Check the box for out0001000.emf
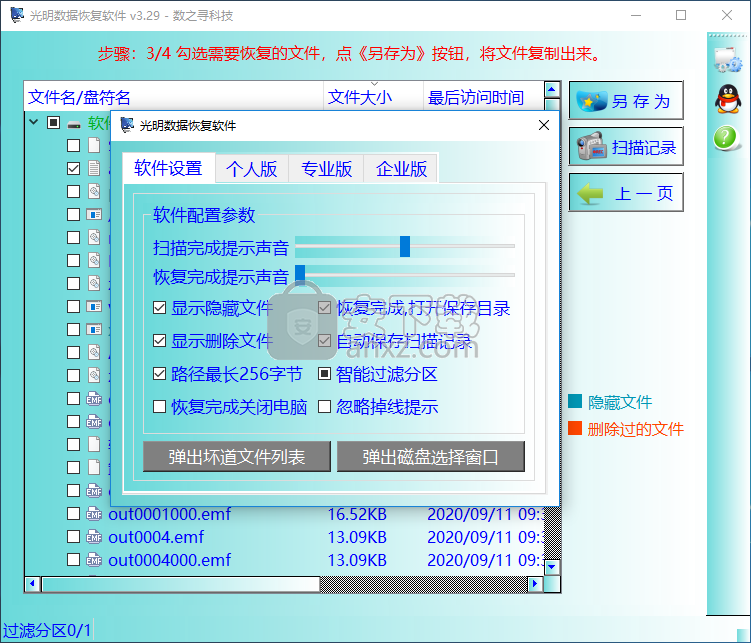The image size is (751, 643). (73, 514)
